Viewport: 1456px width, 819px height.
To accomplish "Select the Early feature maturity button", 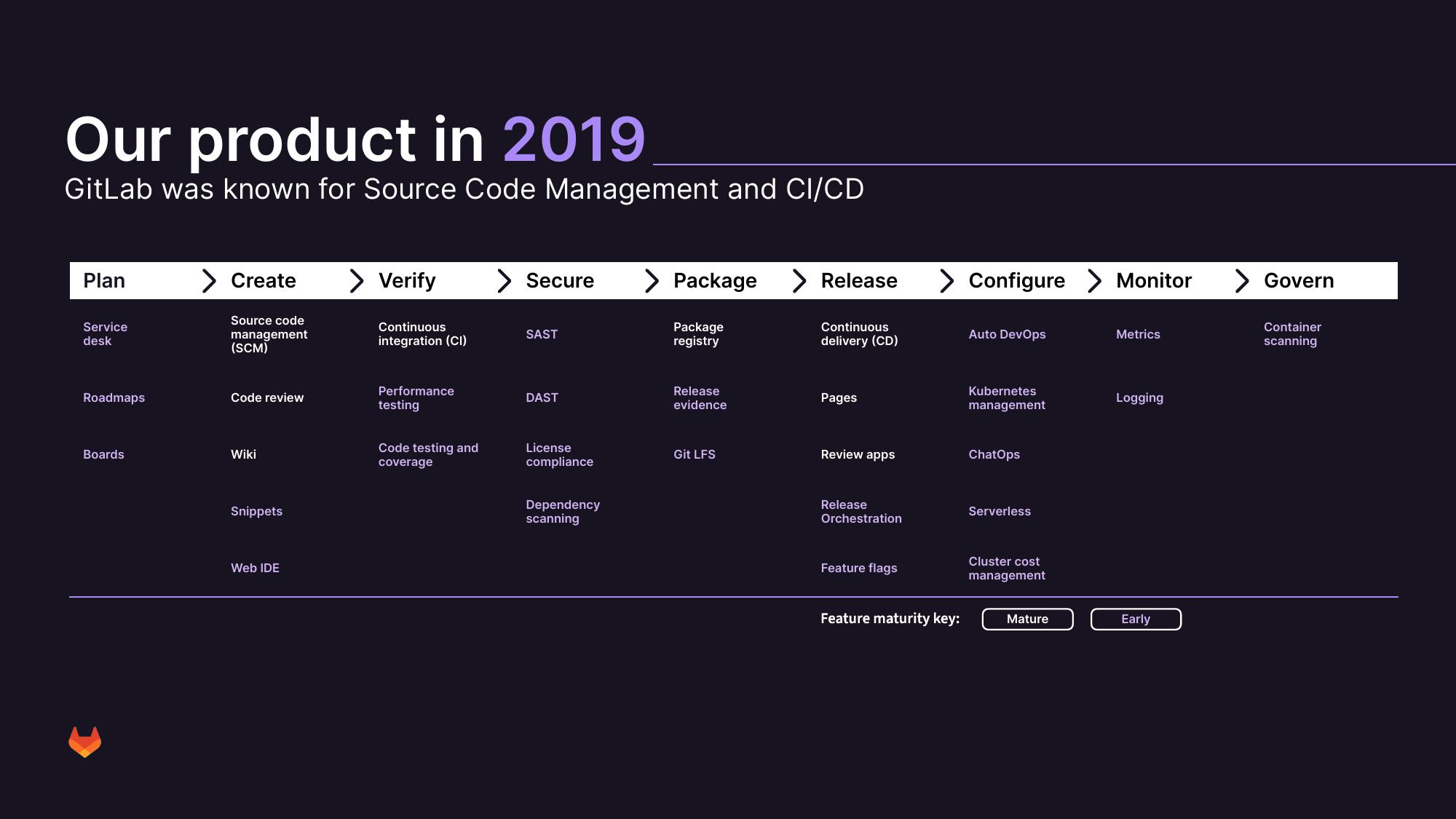I will tap(1135, 618).
